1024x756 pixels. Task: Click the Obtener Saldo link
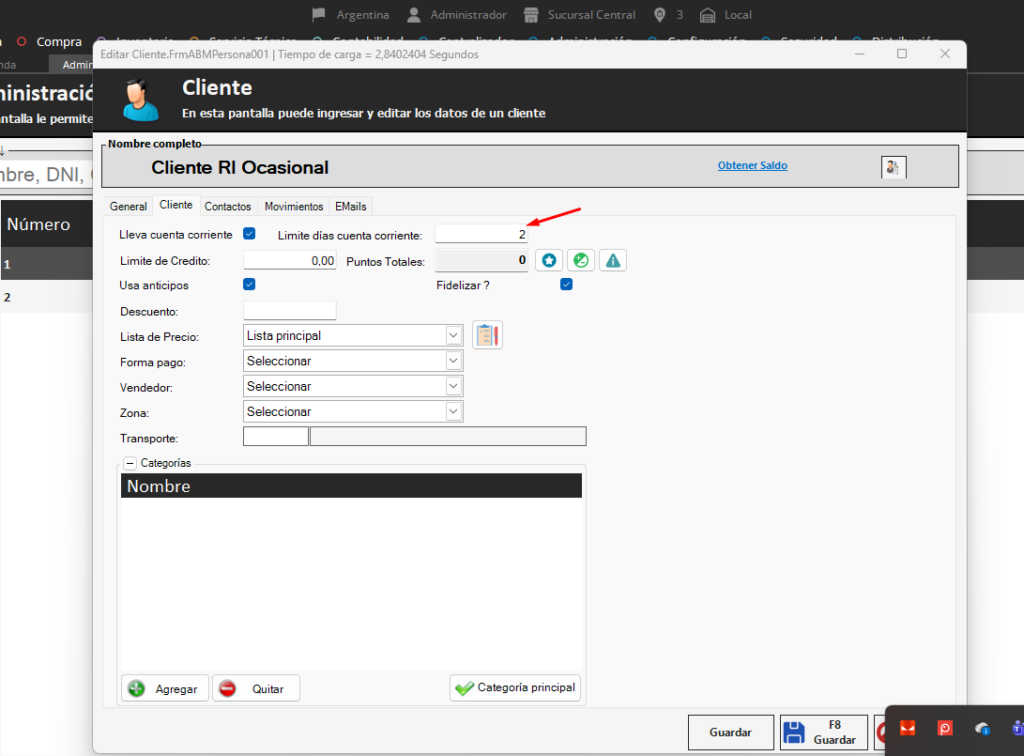click(752, 165)
